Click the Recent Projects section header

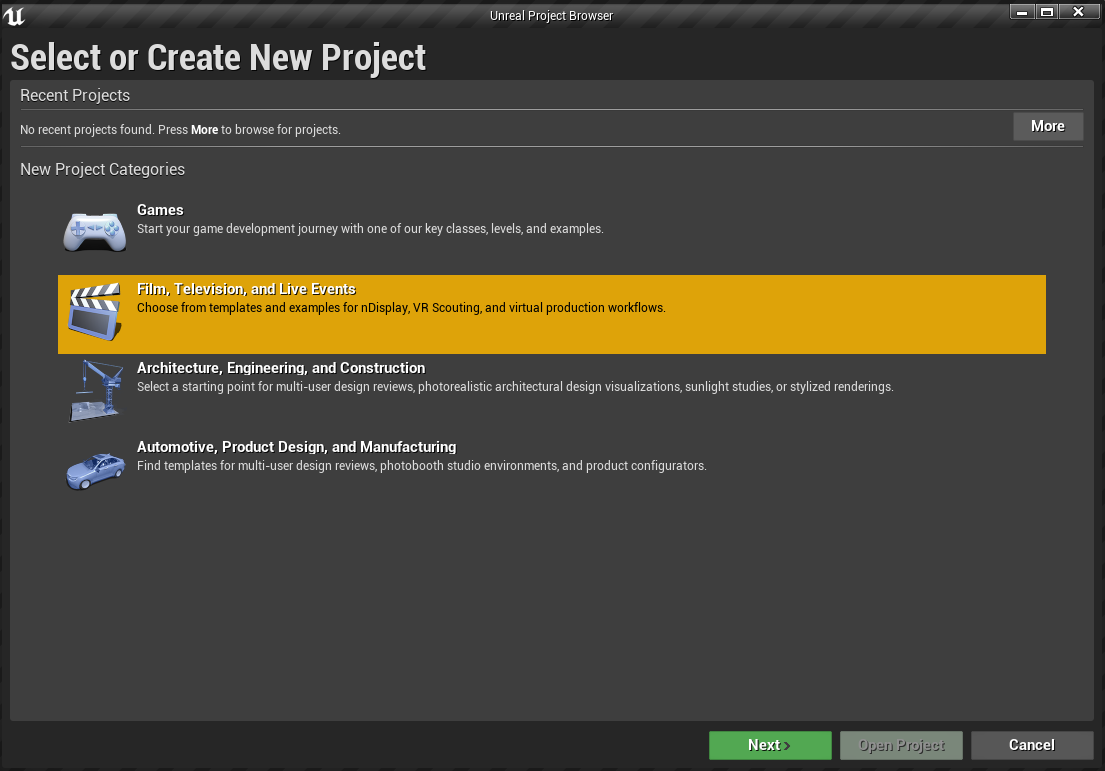pos(75,95)
